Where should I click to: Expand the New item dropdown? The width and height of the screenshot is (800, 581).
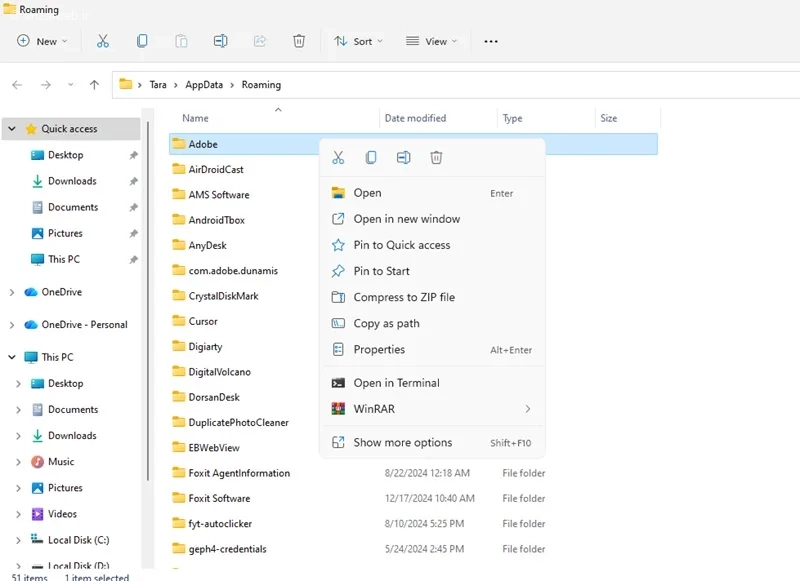42,41
